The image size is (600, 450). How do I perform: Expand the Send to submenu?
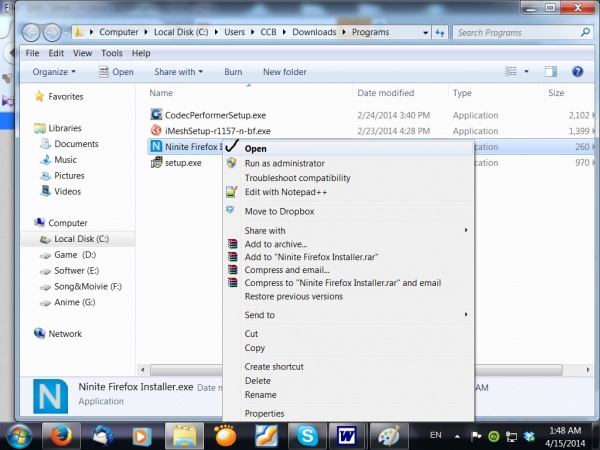pyautogui.click(x=466, y=314)
